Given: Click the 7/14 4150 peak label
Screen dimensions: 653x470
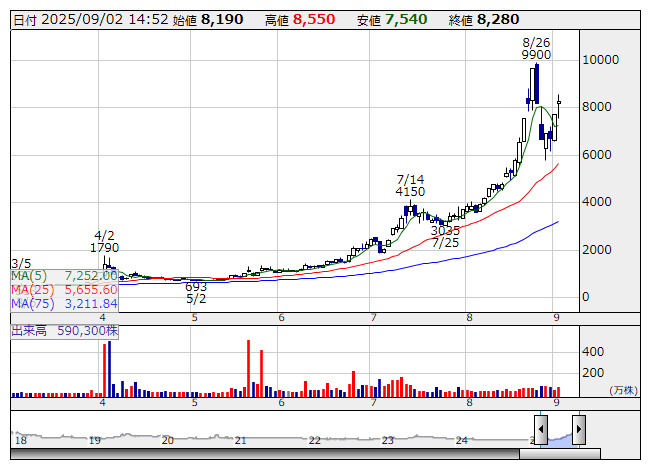Looking at the screenshot, I should pos(410,184).
